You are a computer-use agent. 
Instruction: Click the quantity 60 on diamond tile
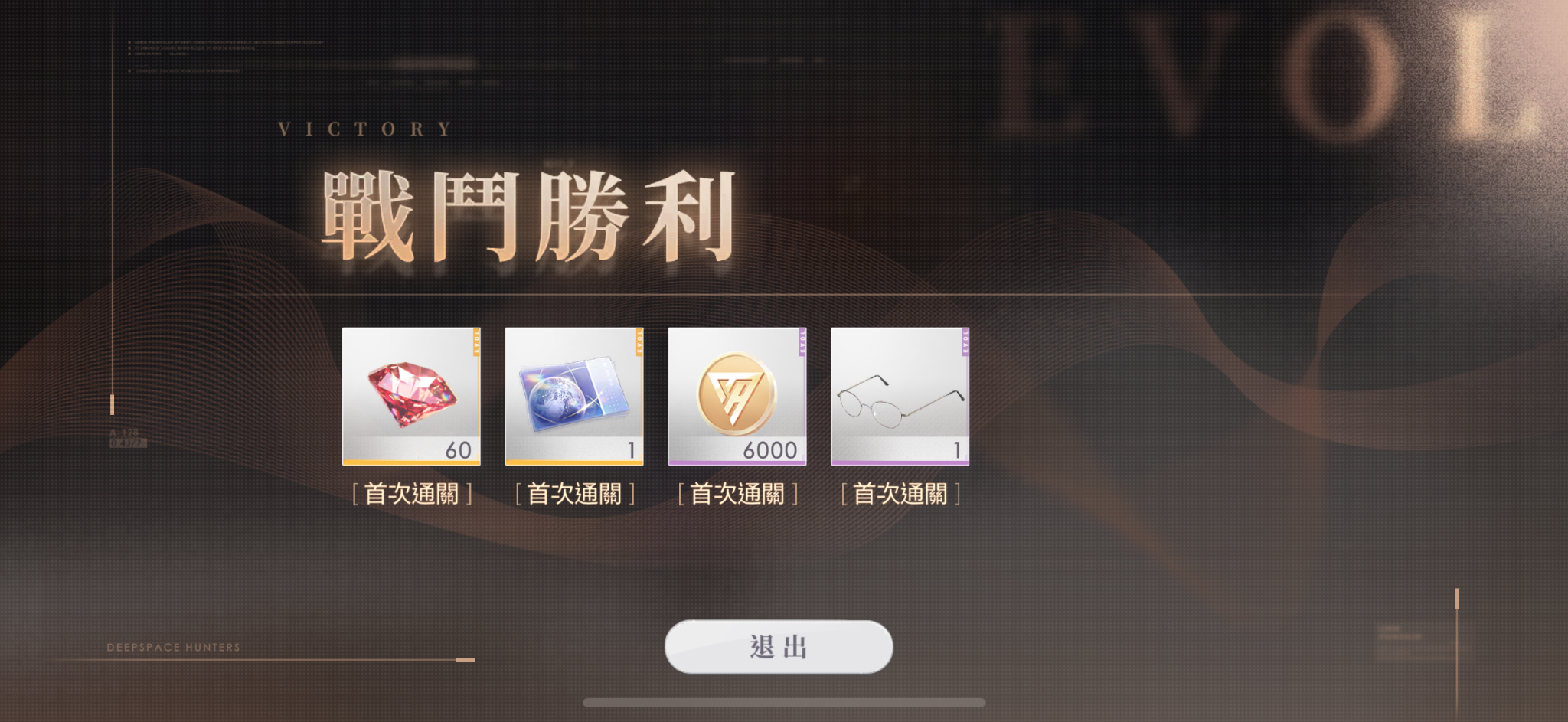pyautogui.click(x=459, y=450)
